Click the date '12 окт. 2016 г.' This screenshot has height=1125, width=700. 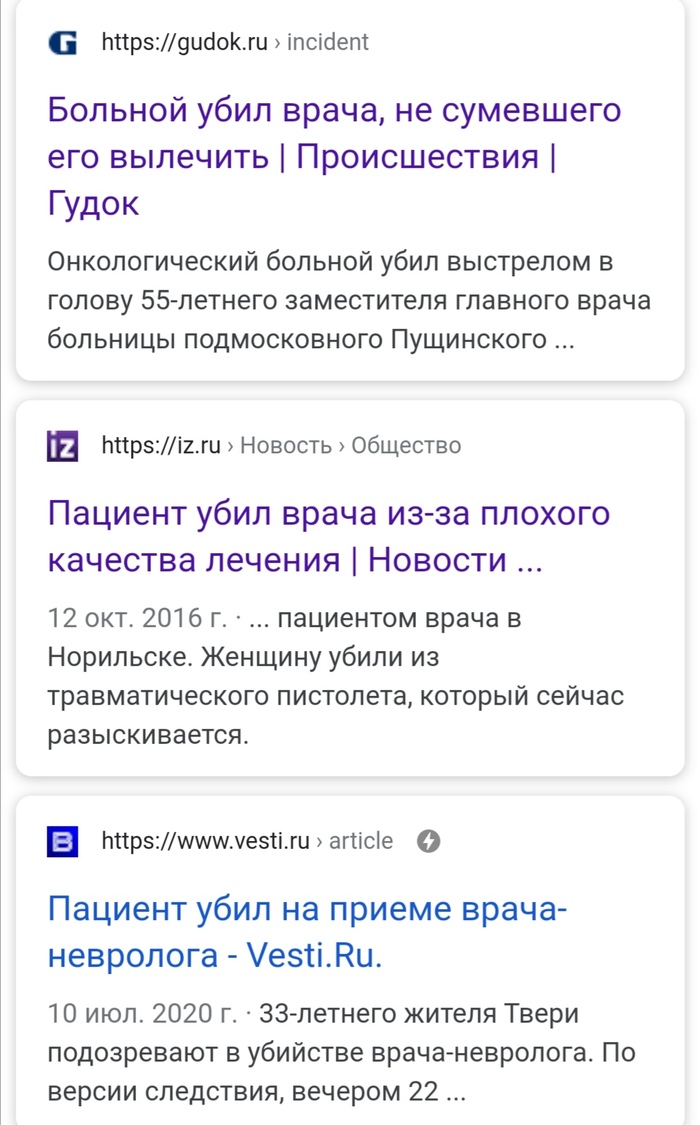136,619
